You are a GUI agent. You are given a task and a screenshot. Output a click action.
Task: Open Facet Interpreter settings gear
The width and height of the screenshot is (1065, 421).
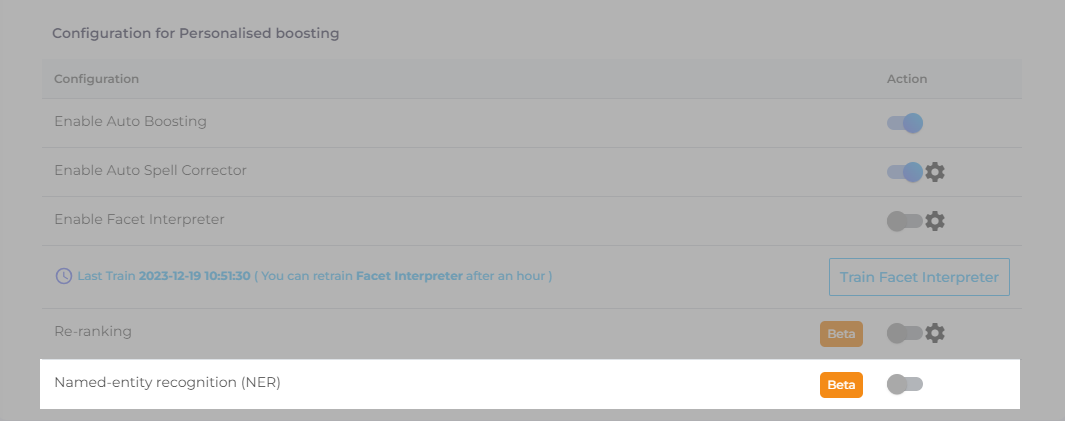[x=935, y=221]
